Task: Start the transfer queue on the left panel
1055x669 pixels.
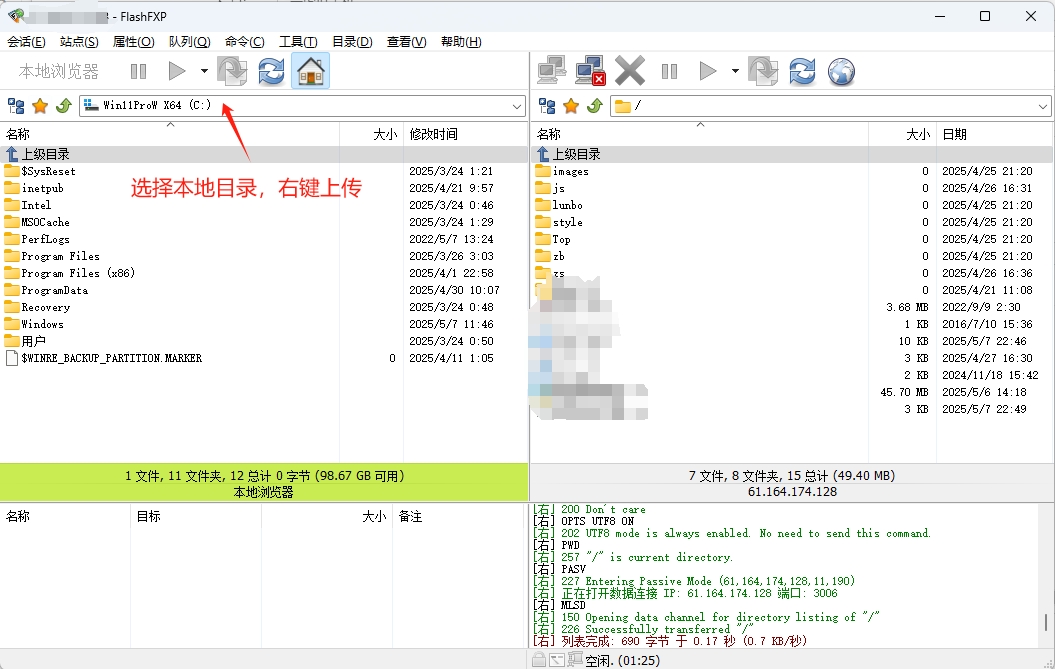Action: [x=175, y=70]
